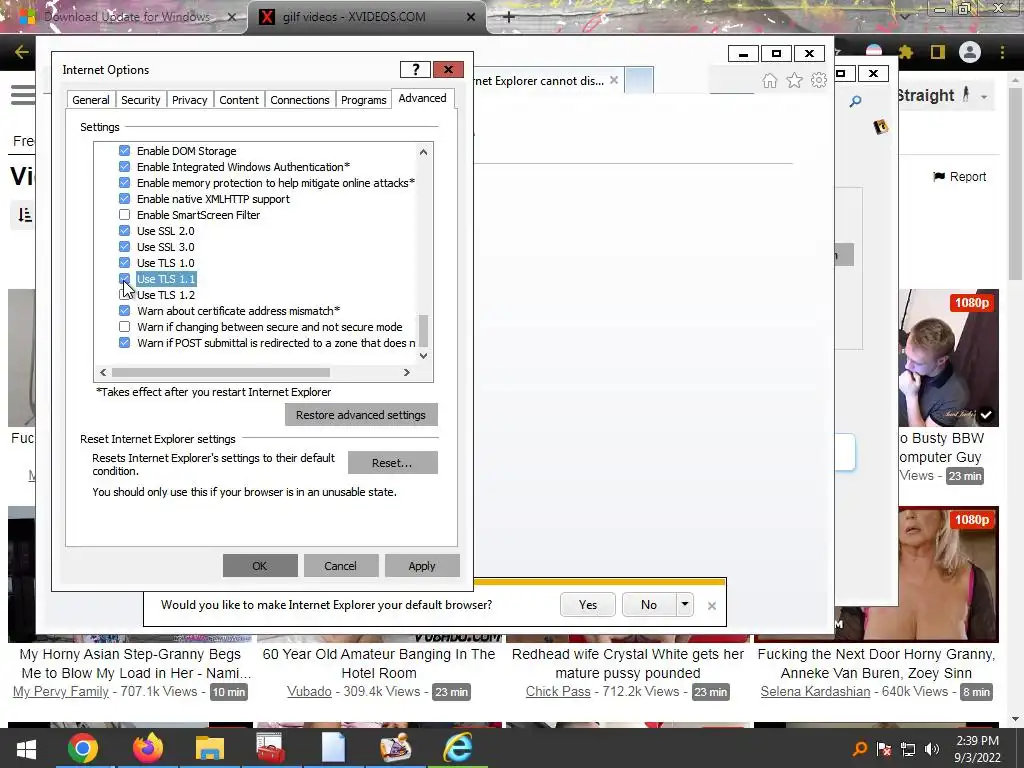Click the Report link on Chrome page
The width and height of the screenshot is (1024, 768).
[959, 176]
